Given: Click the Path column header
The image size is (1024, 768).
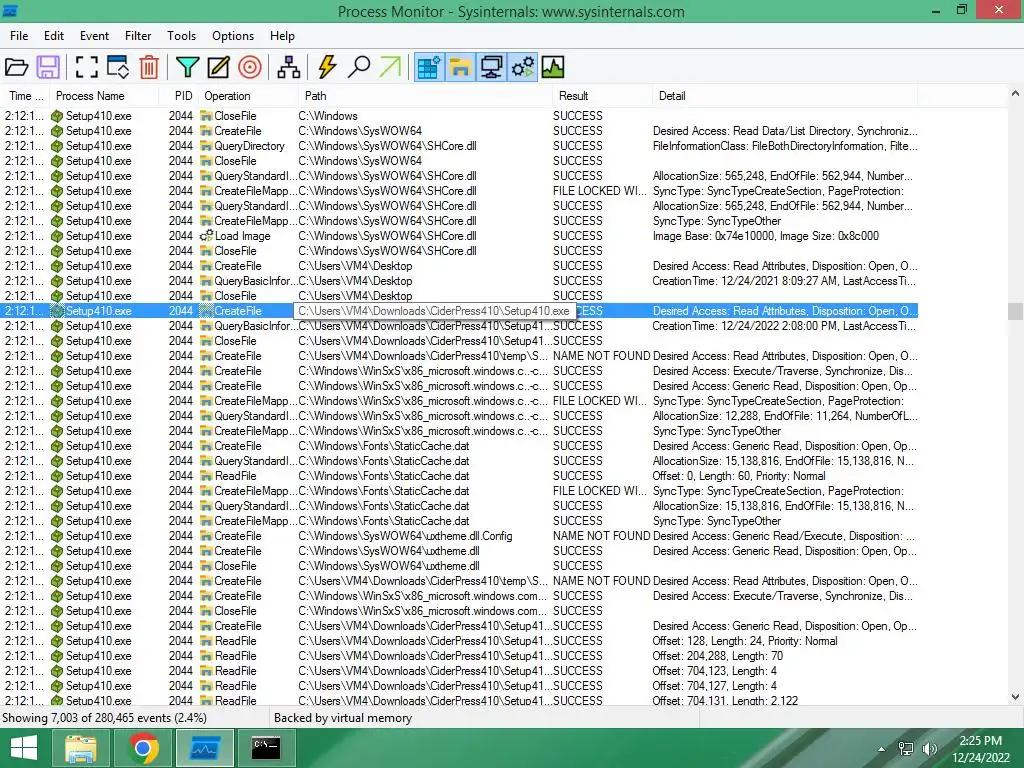Looking at the screenshot, I should [x=425, y=96].
